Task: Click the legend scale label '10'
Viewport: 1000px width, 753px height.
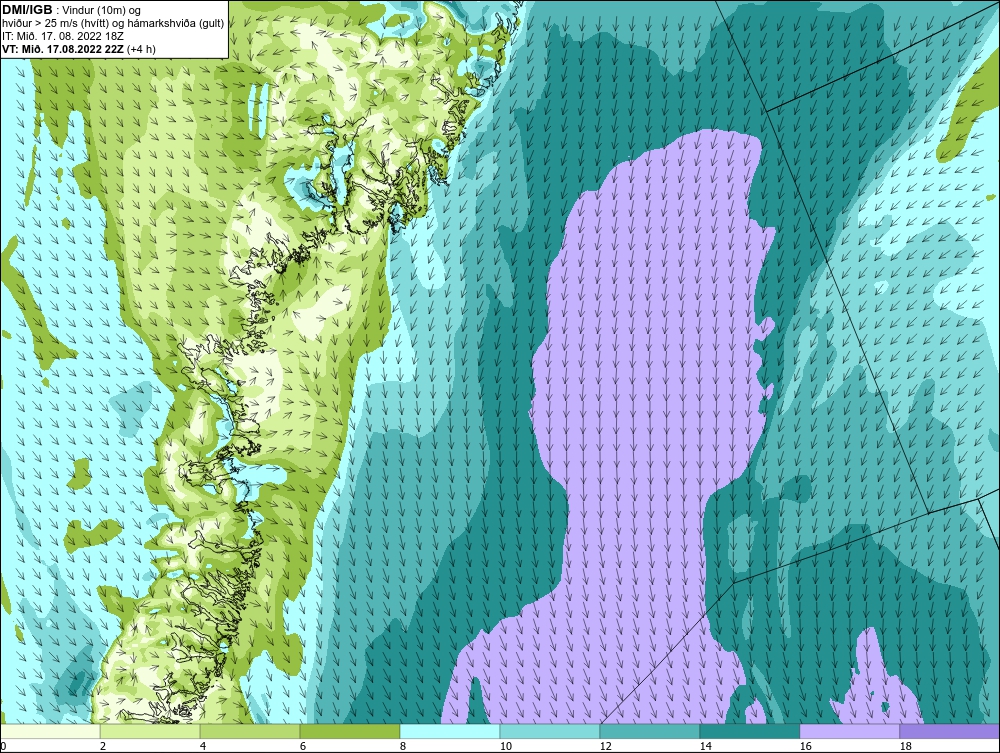Action: point(506,746)
